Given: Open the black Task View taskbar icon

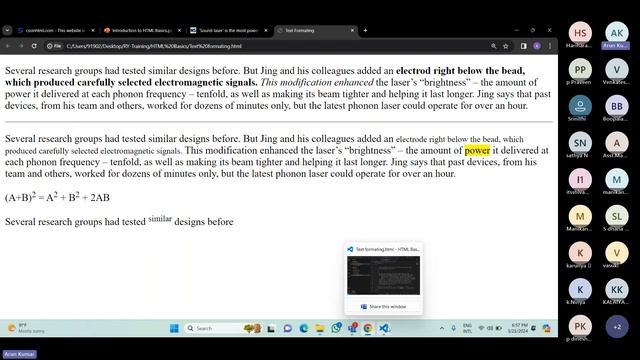Looking at the screenshot, I should click(271, 329).
